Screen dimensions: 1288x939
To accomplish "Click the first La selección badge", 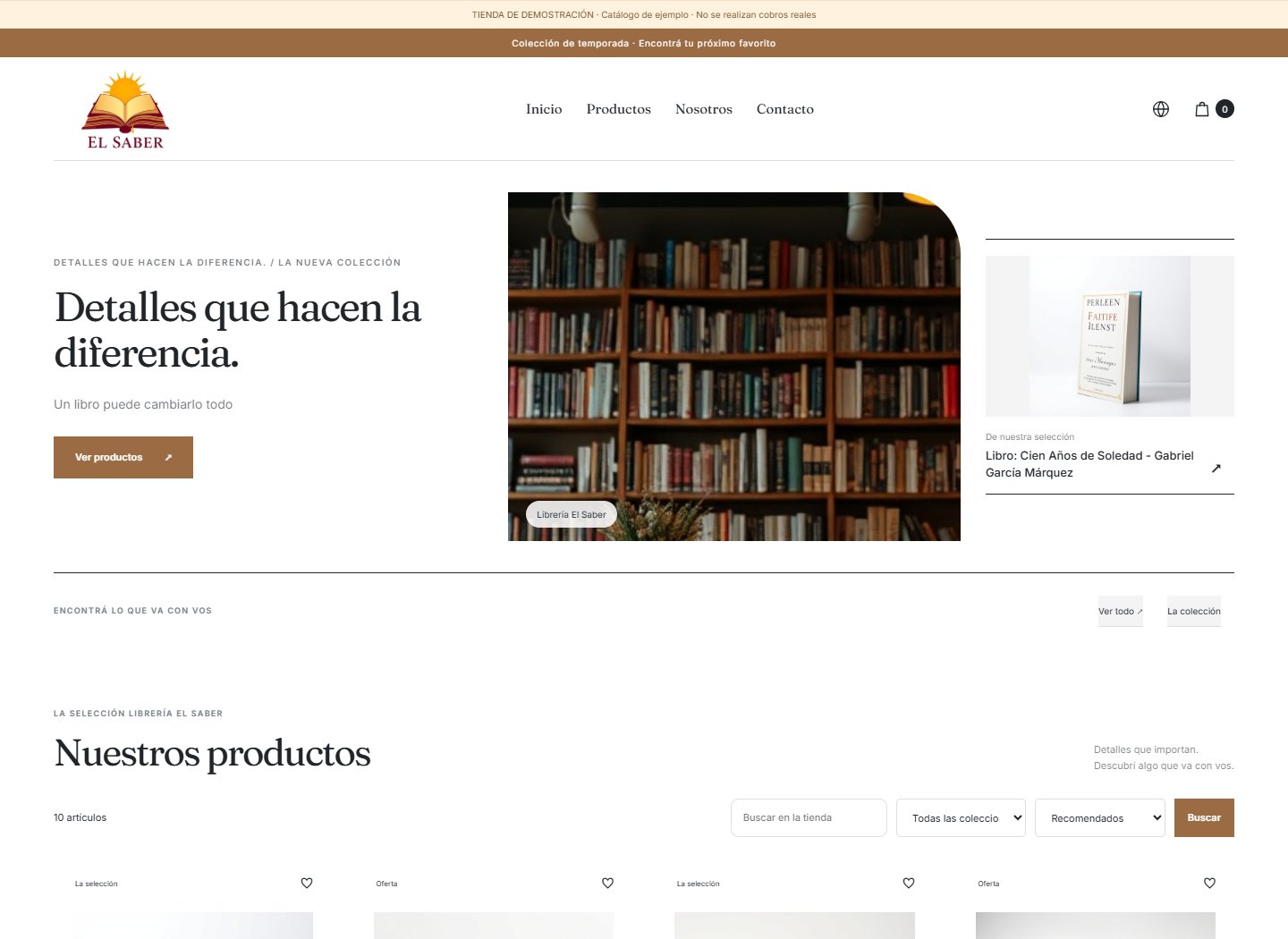I will click(x=96, y=884).
